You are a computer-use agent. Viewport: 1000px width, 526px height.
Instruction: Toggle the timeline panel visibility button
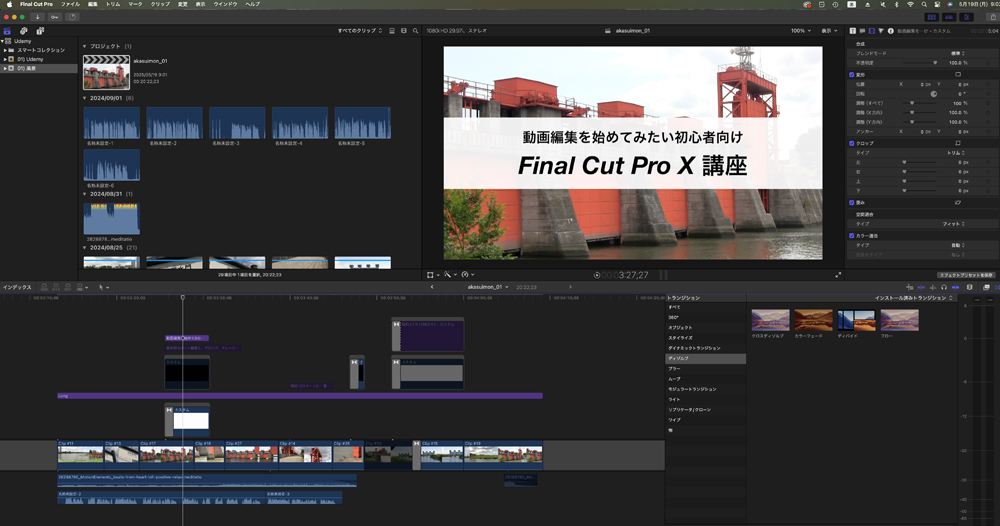click(950, 17)
